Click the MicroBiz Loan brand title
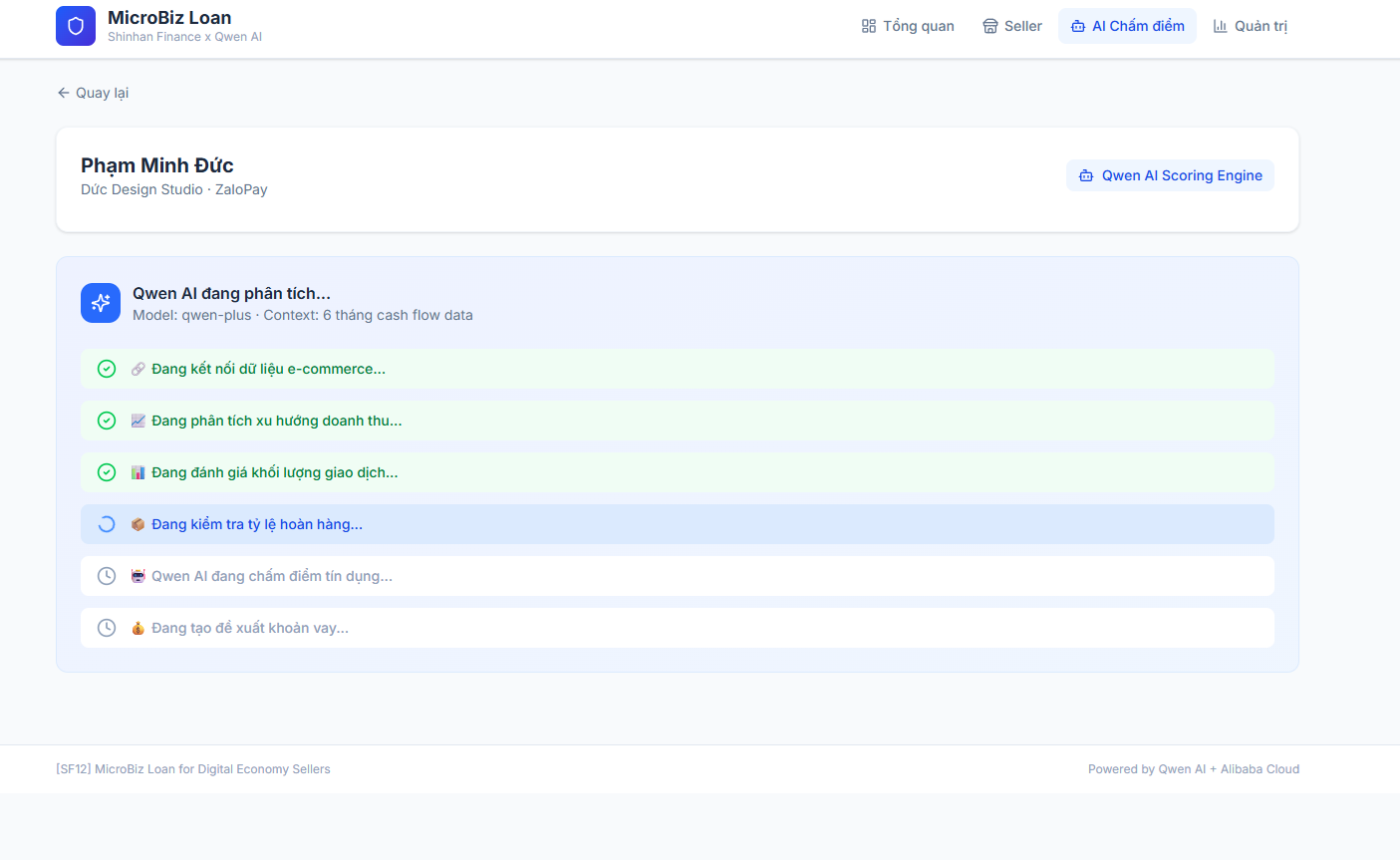Image resolution: width=1400 pixels, height=860 pixels. point(169,18)
